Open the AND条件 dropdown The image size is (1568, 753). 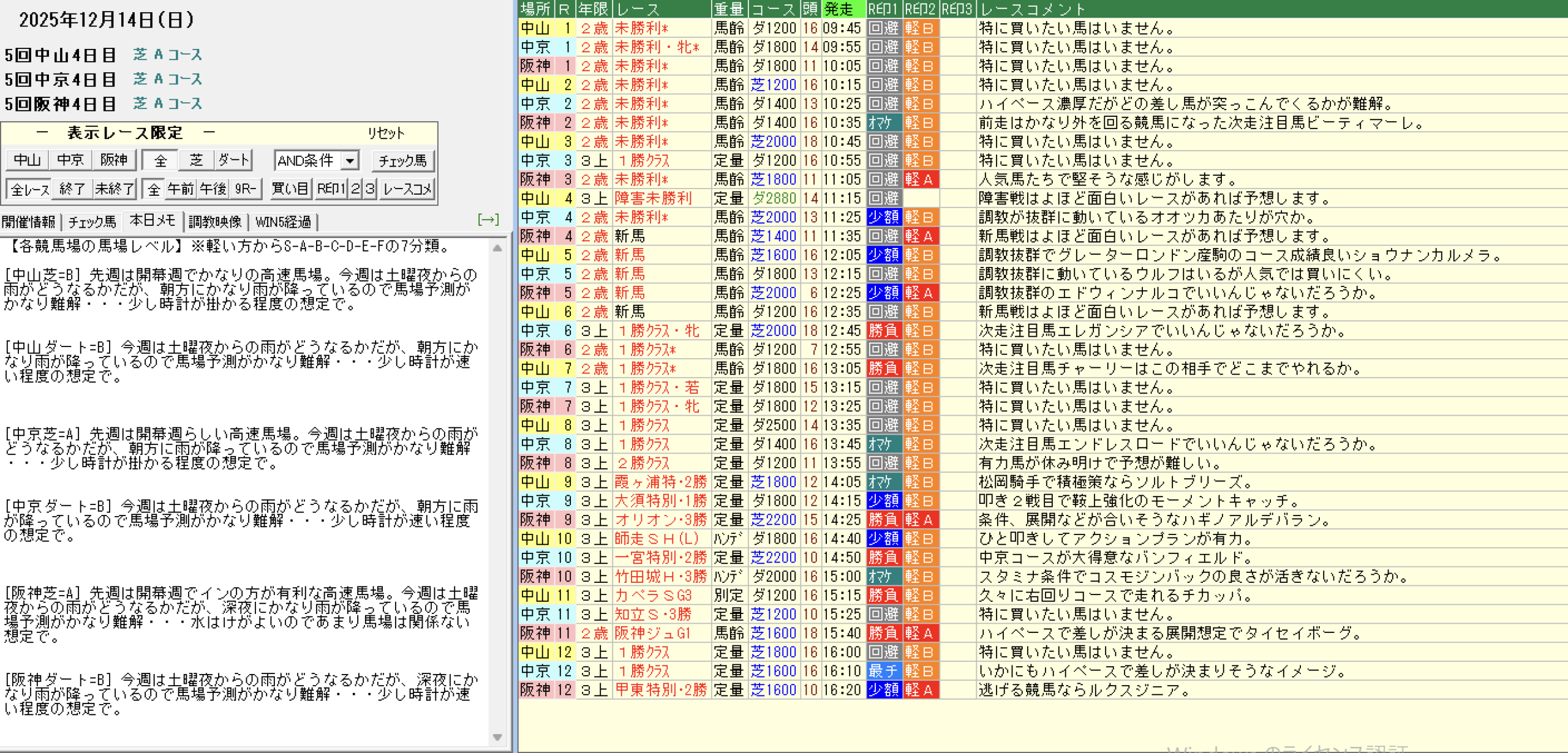click(x=350, y=161)
